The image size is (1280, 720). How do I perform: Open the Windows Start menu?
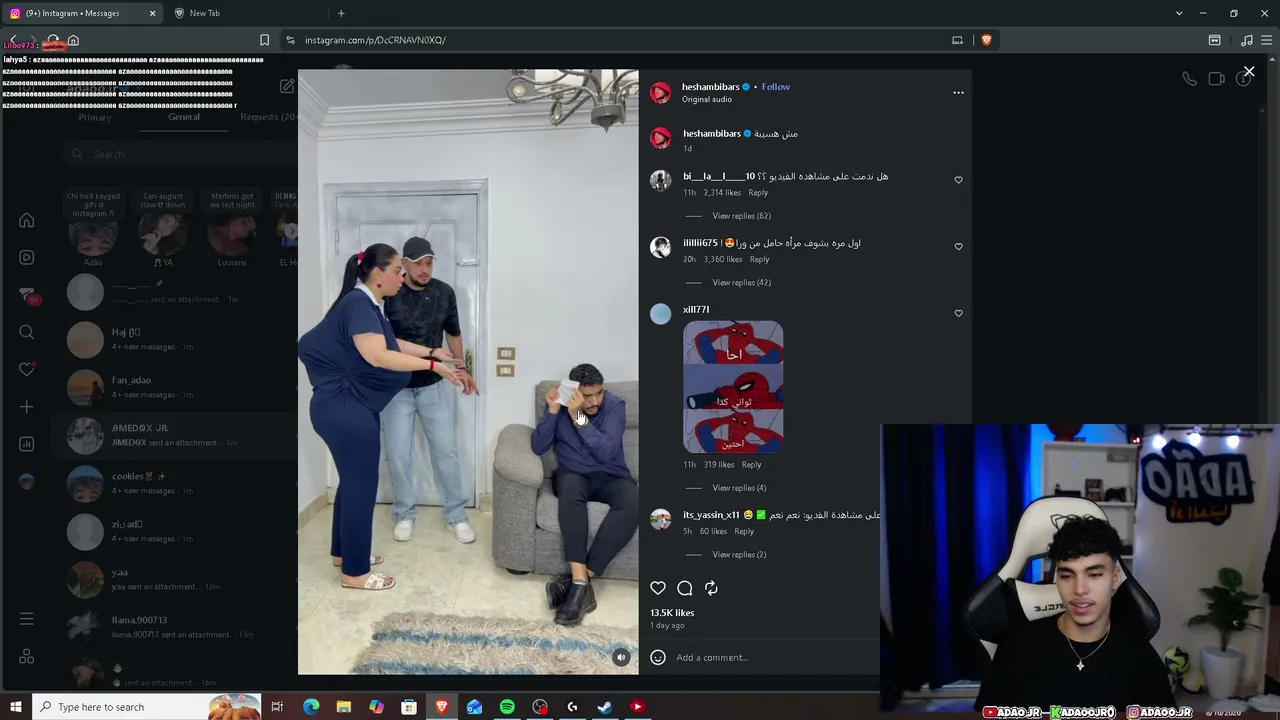(15, 707)
